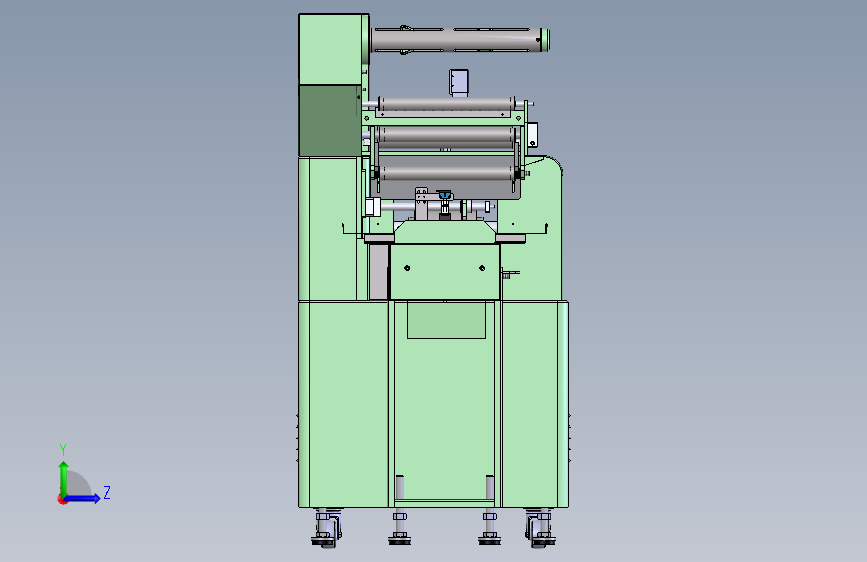Select the right screw on the center front box
Screen dimensions: 867x562
(482, 268)
